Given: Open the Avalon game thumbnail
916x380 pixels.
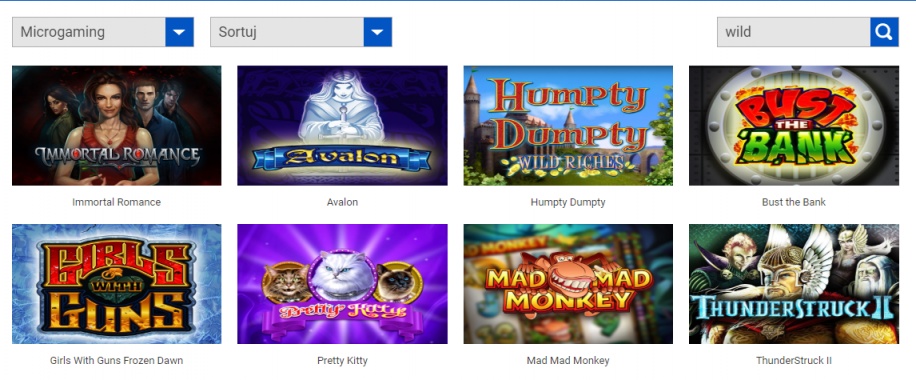Looking at the screenshot, I should point(342,125).
